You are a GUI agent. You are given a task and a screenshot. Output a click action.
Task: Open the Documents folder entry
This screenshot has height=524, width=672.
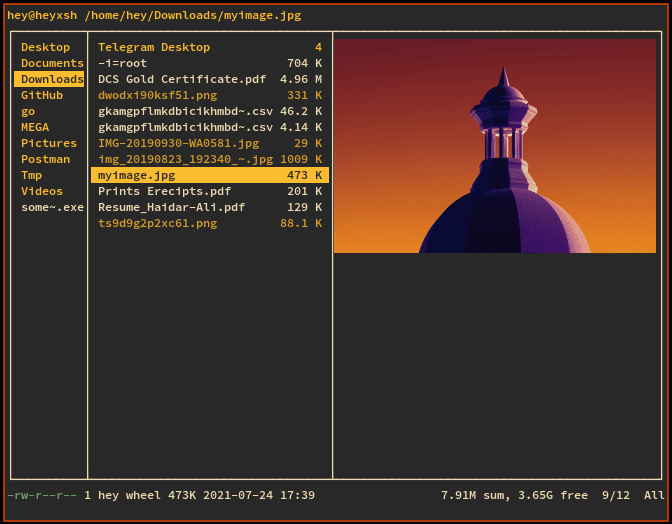52,63
